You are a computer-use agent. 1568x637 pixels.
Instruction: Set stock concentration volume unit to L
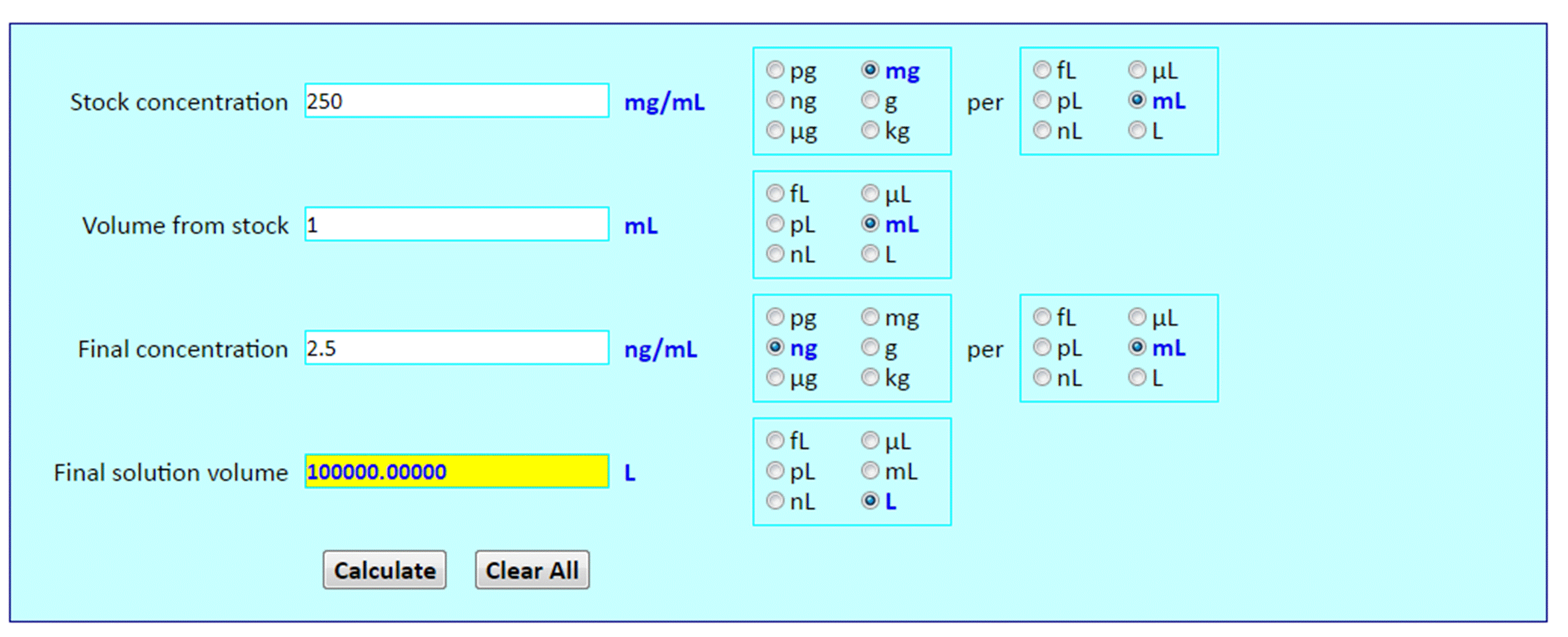1137,130
